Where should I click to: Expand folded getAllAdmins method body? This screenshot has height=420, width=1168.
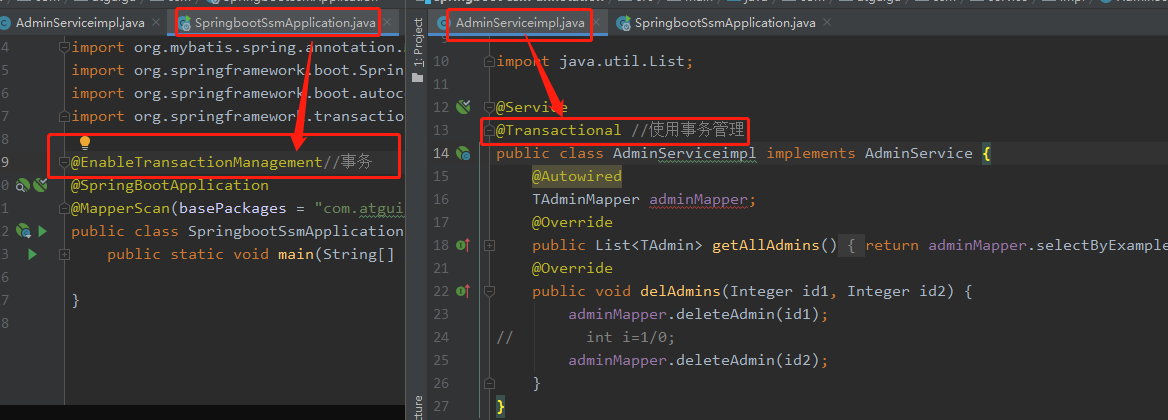pos(489,245)
